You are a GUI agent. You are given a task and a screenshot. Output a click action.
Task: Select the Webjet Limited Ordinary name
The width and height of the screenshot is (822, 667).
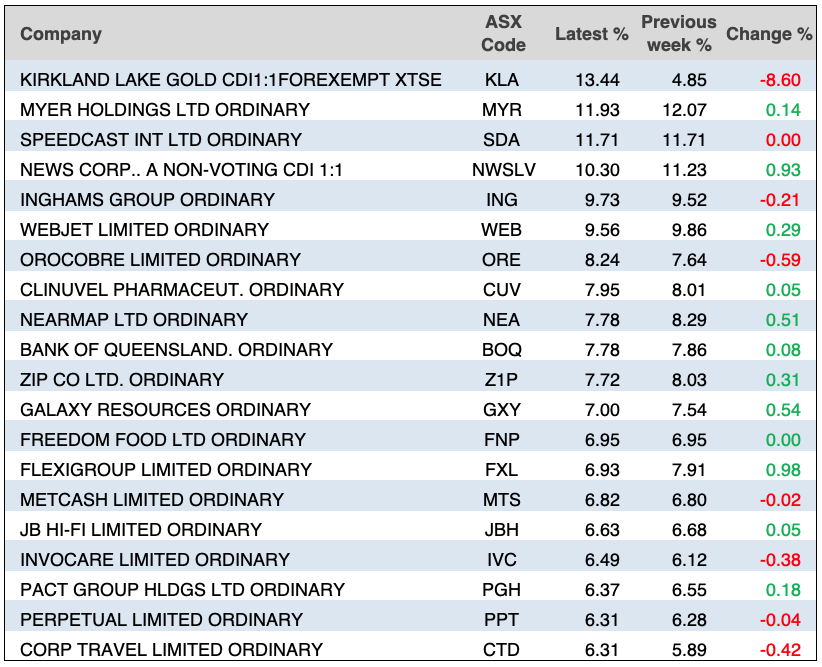(145, 230)
